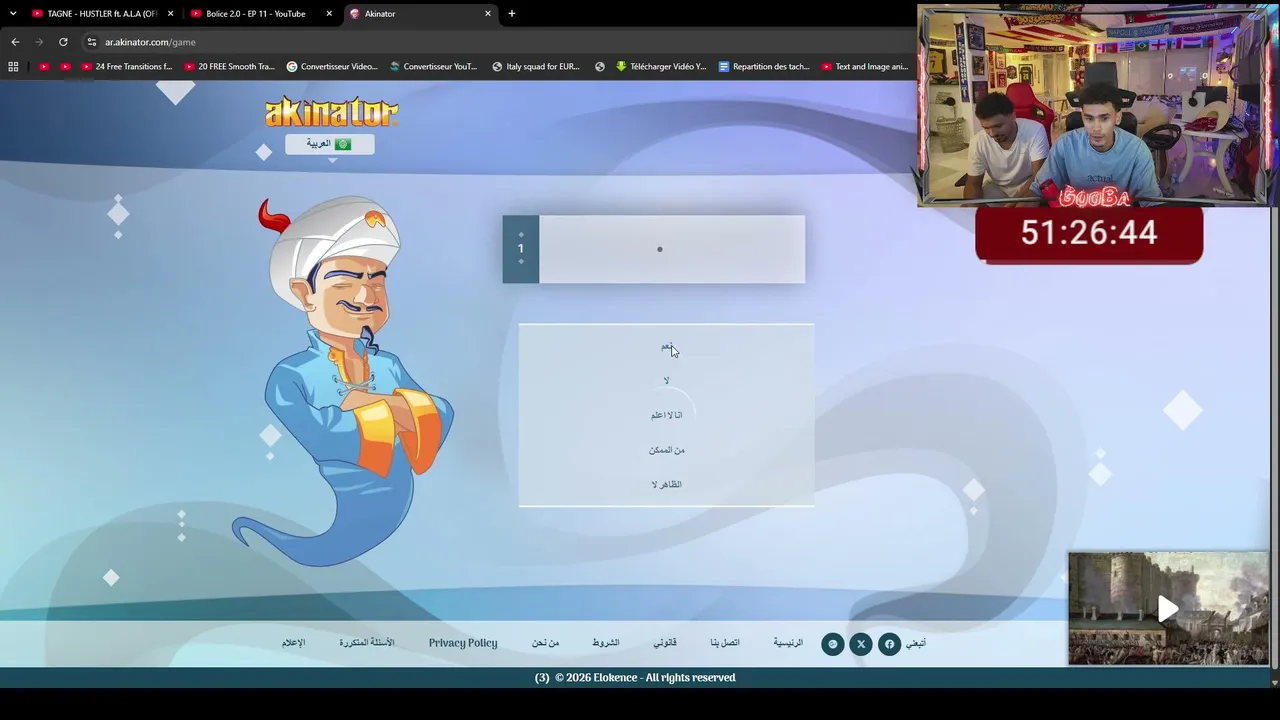Answer لا (no) to the question
This screenshot has height=720, width=1280.
coord(666,381)
